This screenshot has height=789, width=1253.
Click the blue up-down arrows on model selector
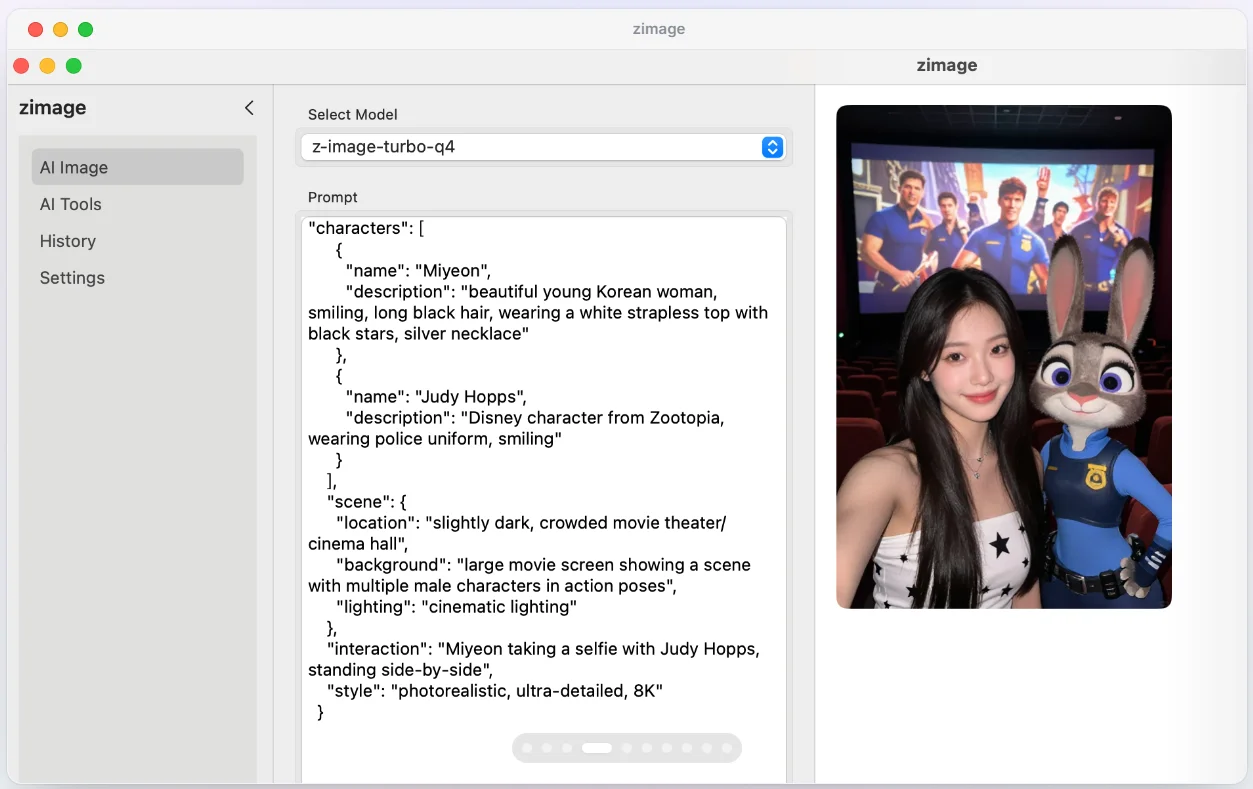tap(772, 147)
